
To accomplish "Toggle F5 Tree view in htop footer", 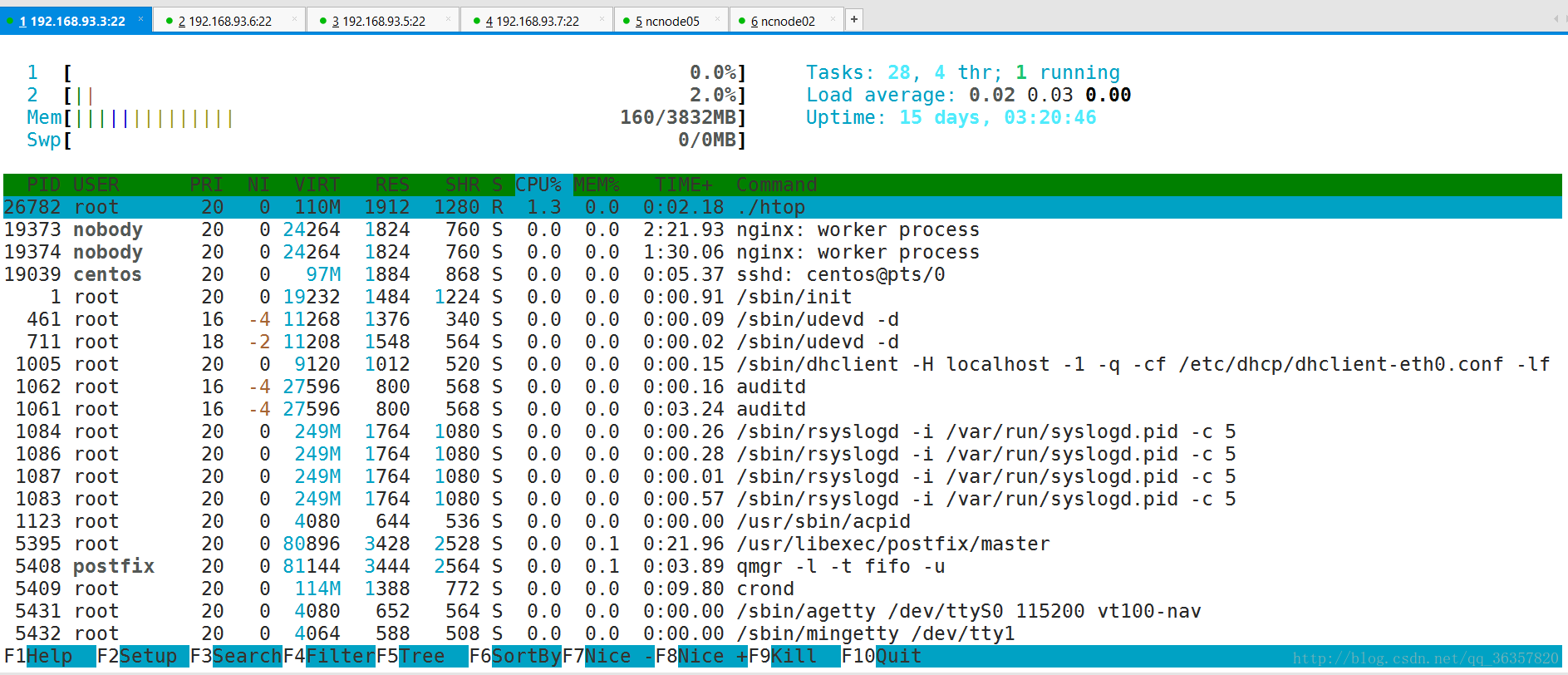I will coord(422,656).
